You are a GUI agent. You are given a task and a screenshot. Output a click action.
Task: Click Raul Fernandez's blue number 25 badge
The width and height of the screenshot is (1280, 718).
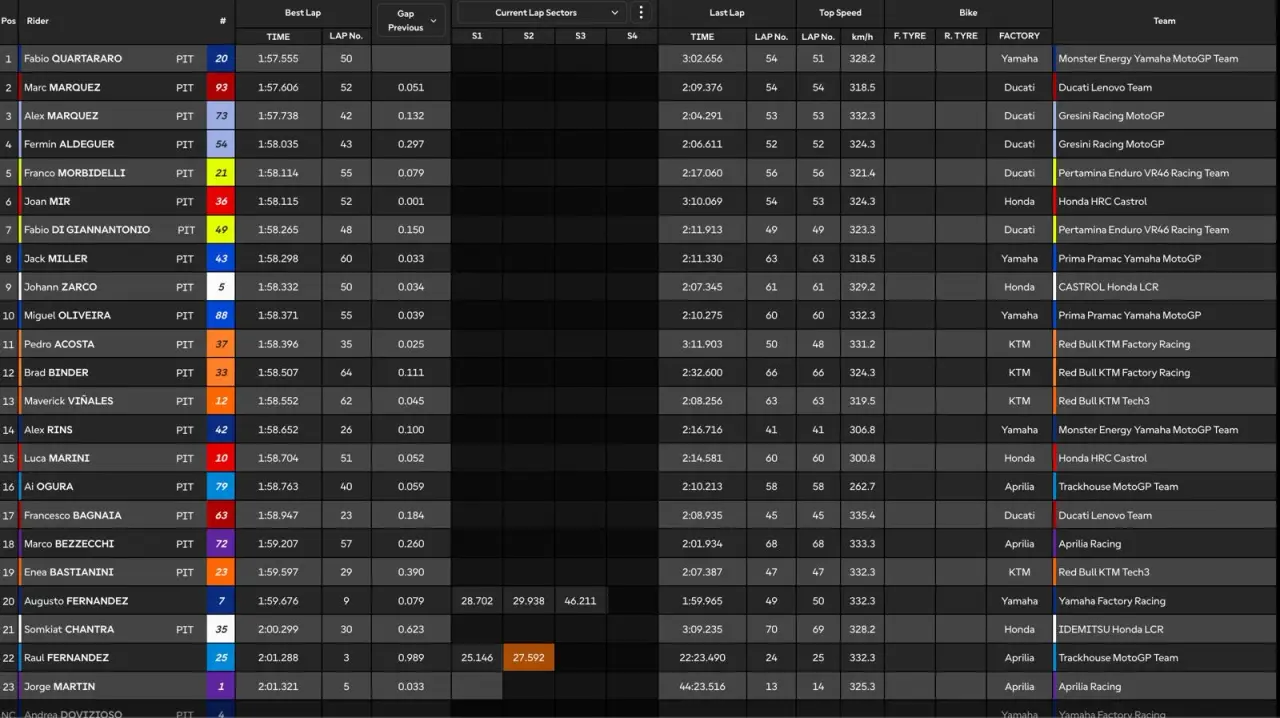pos(221,658)
